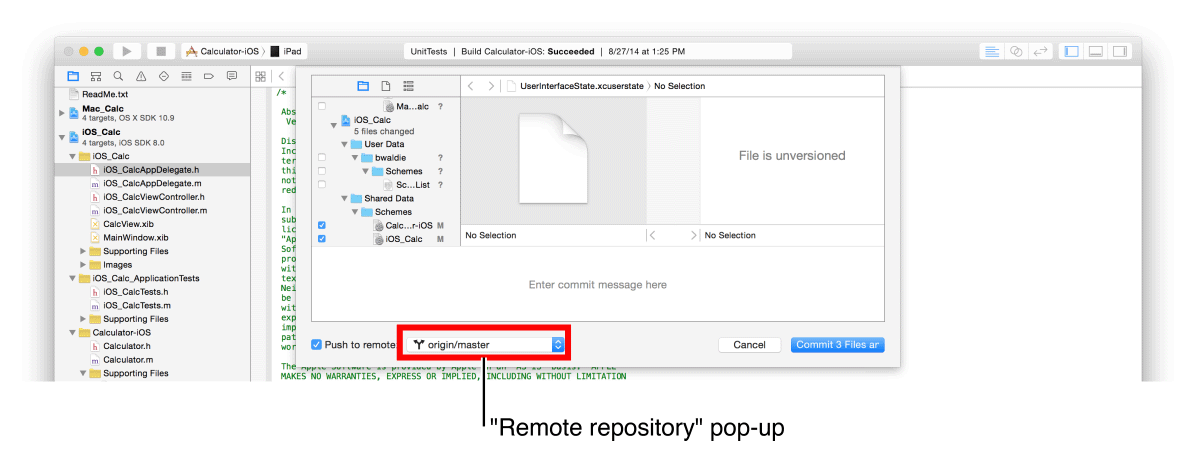Click the Run (play) button in toolbar

point(127,51)
